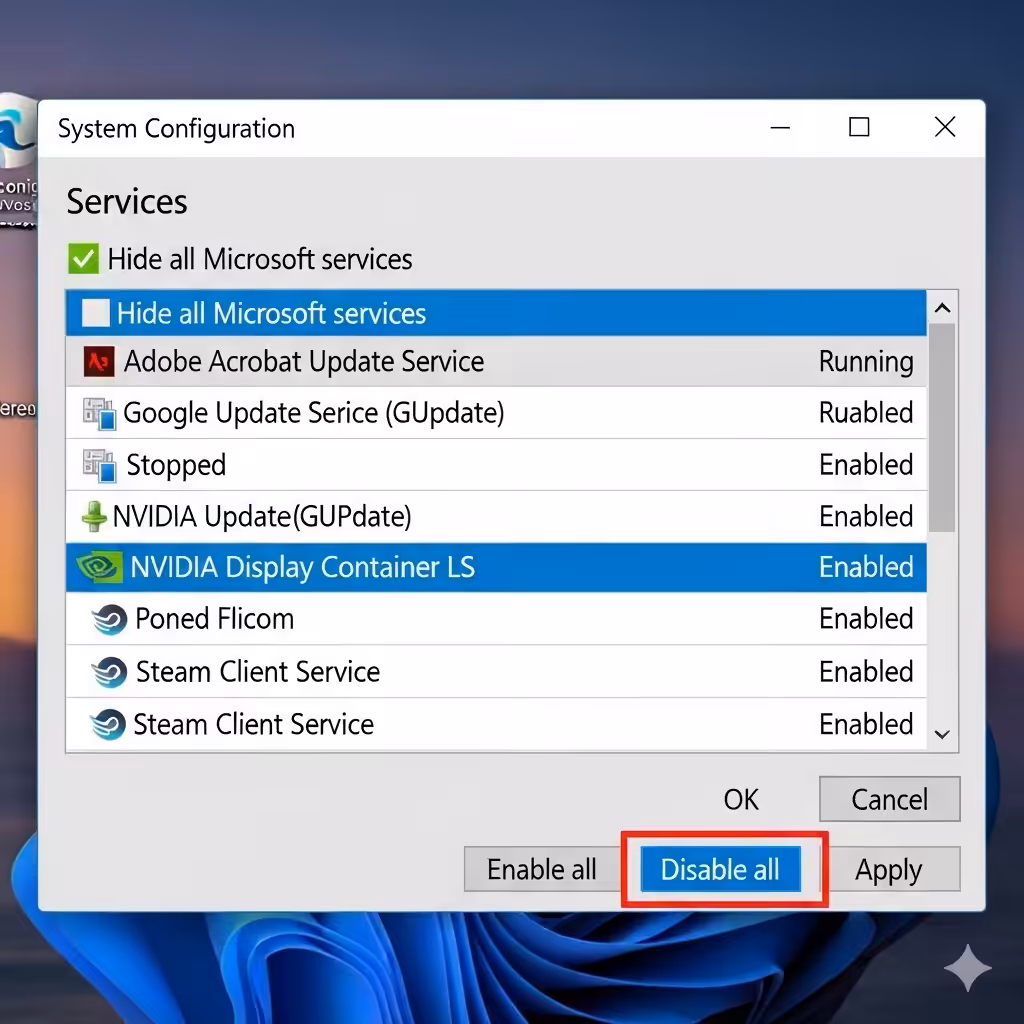Click the services list scrollbar thumb
The width and height of the screenshot is (1024, 1024).
[x=942, y=428]
